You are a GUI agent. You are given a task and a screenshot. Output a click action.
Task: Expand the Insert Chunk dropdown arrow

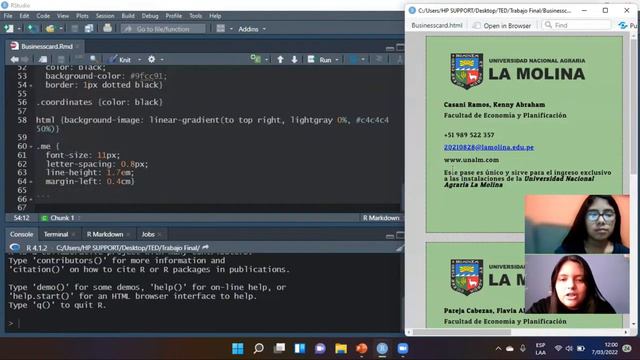click(x=267, y=60)
